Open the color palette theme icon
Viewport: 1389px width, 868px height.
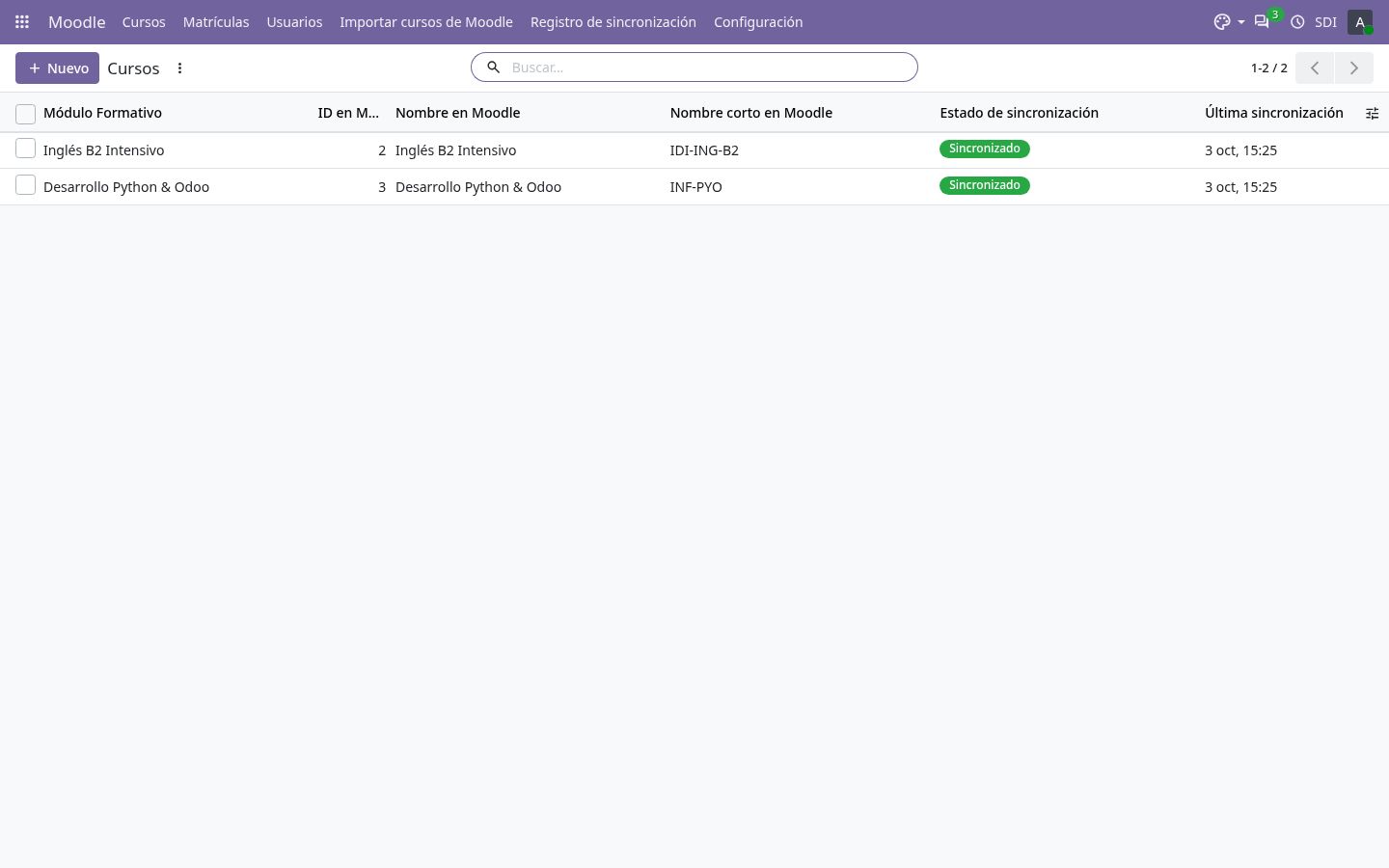click(1222, 21)
